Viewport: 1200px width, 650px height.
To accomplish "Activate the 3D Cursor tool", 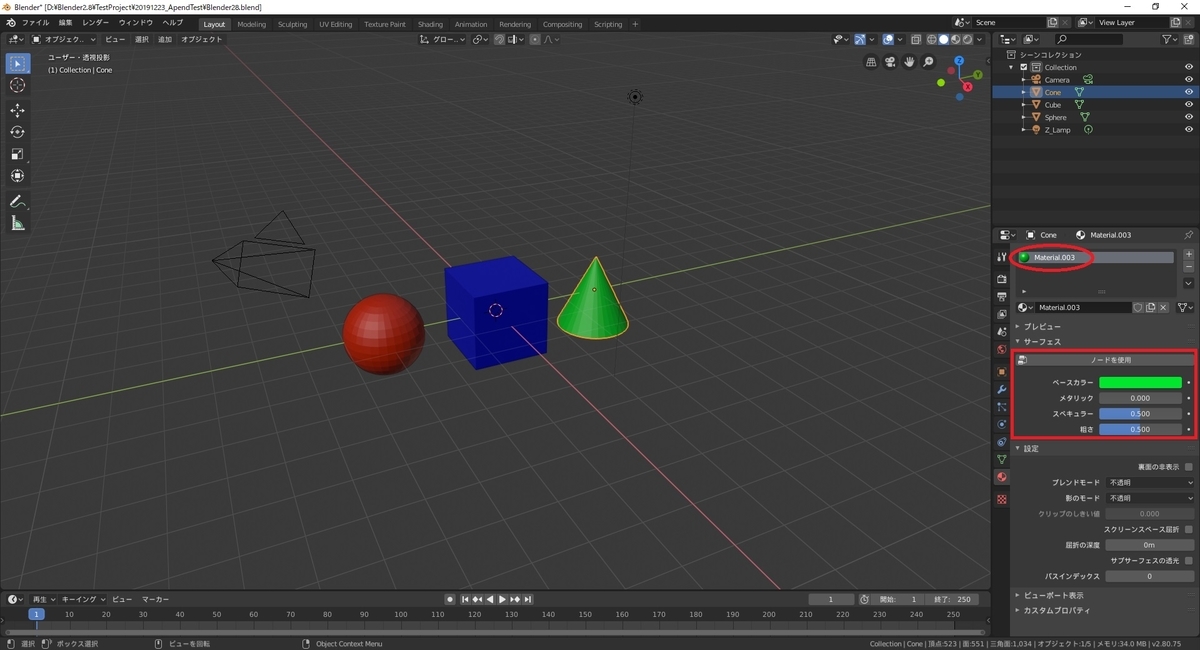I will (17, 85).
